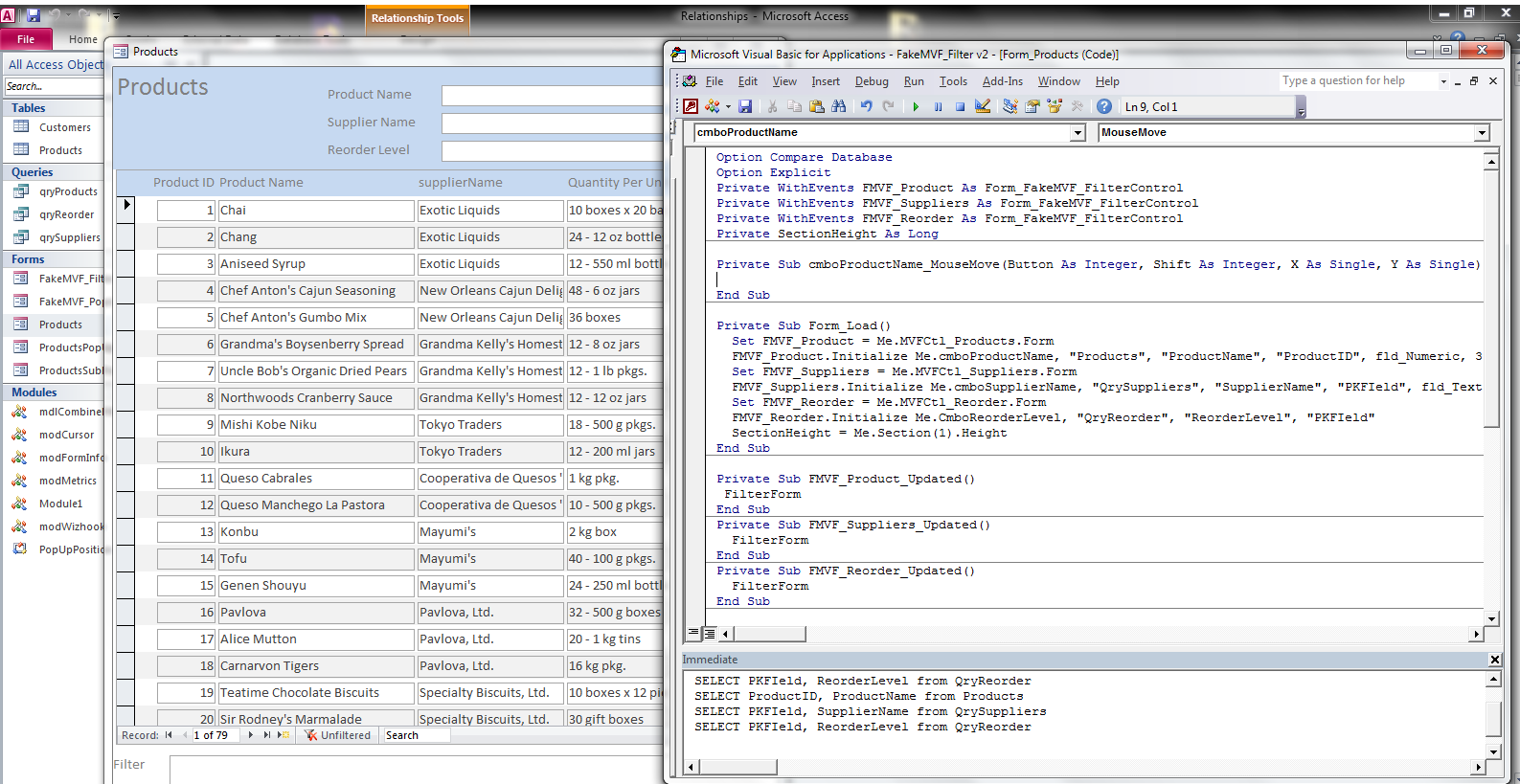
Task: Click Copy icon in VBA toolbar
Action: [x=794, y=106]
